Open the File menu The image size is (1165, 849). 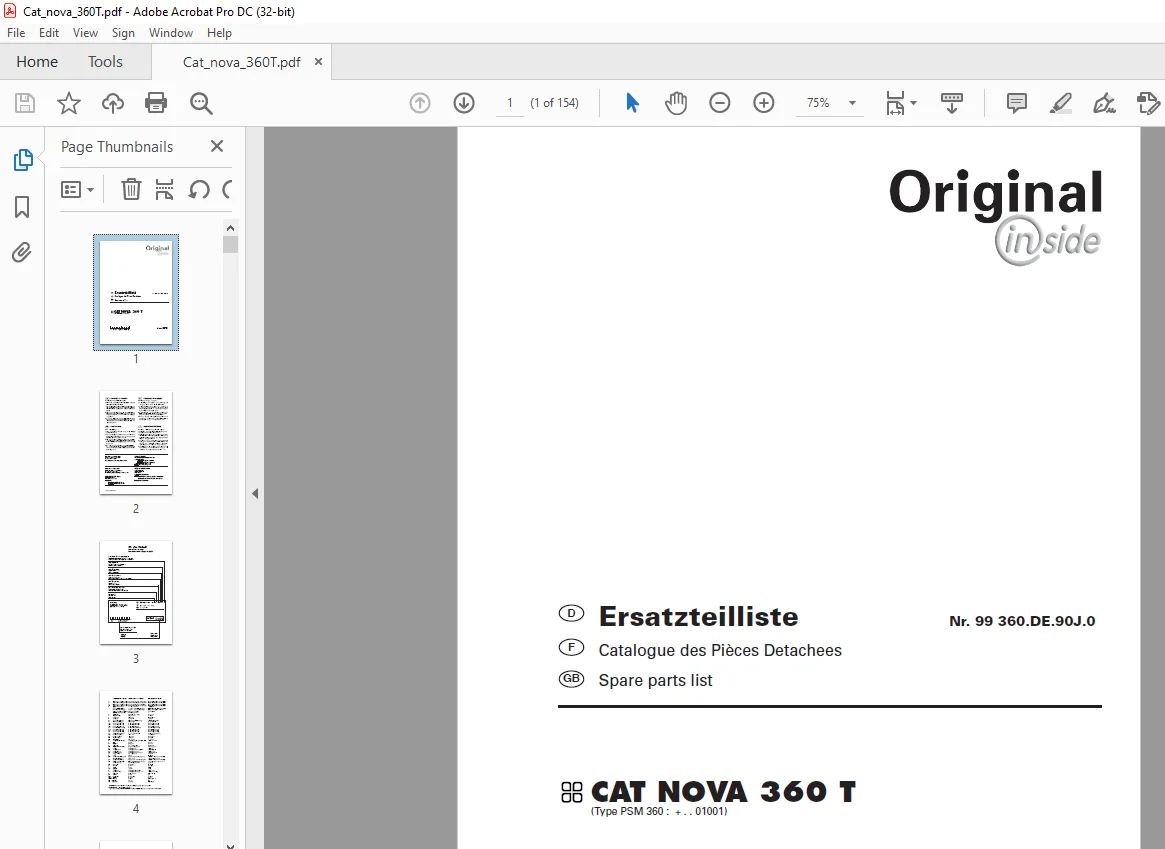tap(16, 33)
